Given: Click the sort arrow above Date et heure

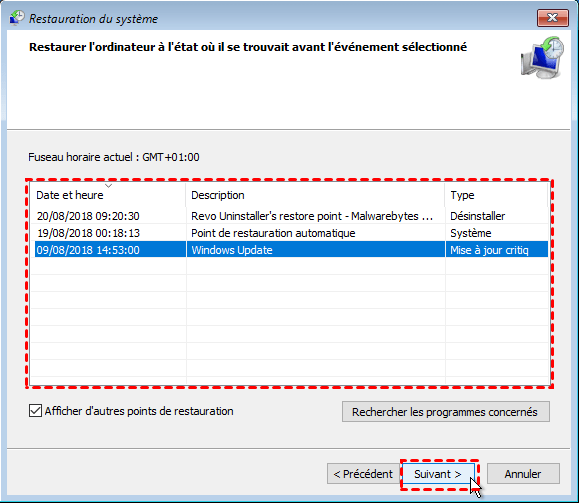Looking at the screenshot, I should coord(108,185).
